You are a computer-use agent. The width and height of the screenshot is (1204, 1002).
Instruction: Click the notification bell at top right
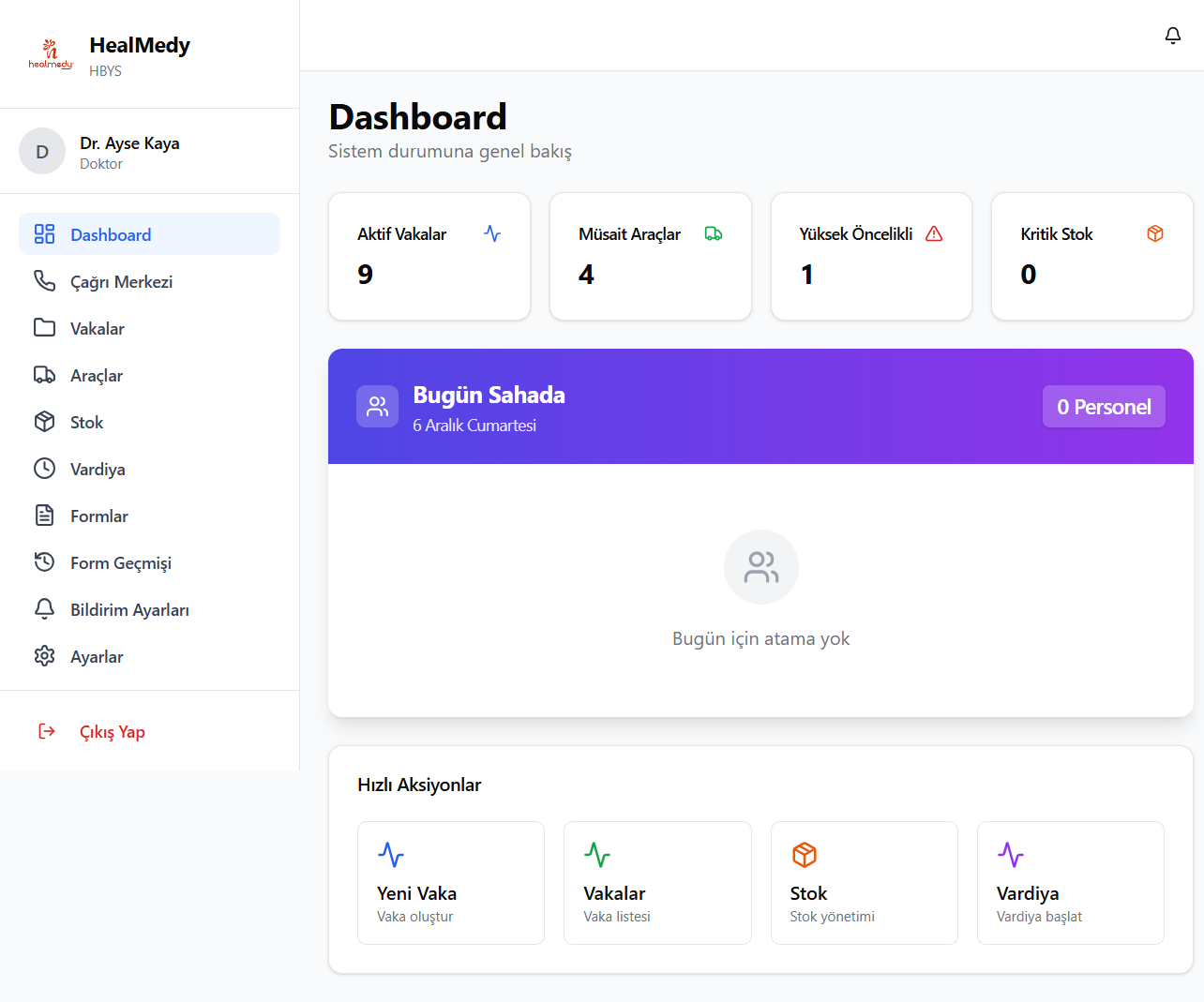tap(1173, 35)
